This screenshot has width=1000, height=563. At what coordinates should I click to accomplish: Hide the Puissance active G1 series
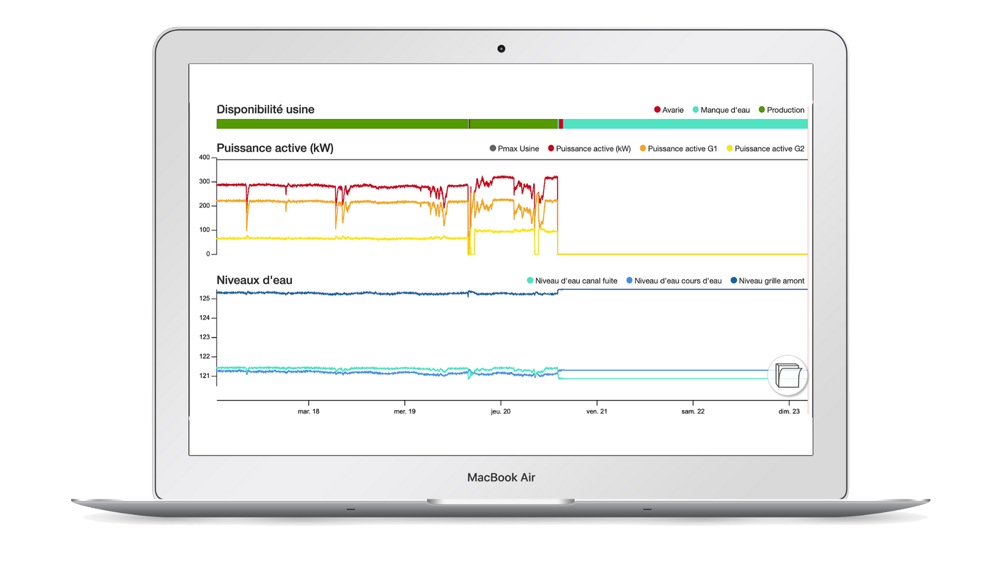pyautogui.click(x=682, y=149)
